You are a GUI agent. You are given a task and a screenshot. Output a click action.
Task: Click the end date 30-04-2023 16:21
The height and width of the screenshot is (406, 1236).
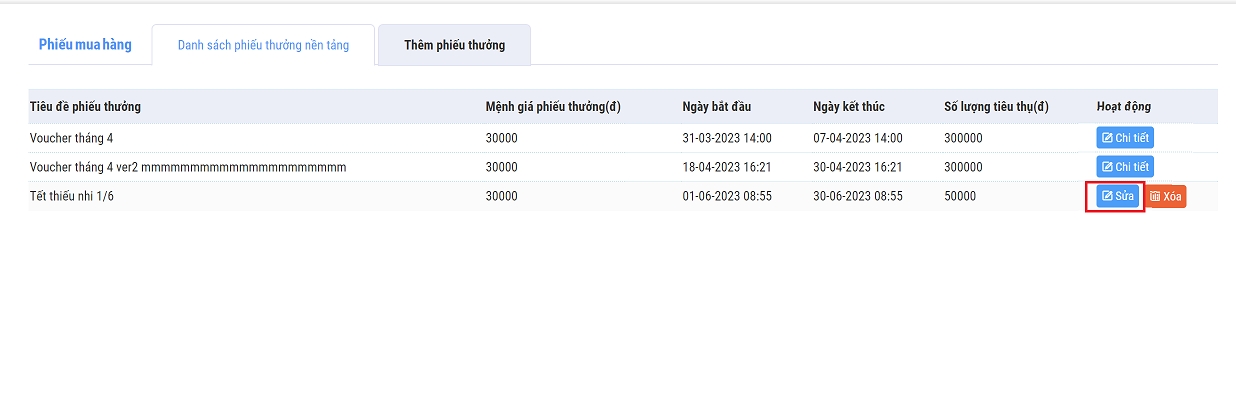[x=858, y=167]
